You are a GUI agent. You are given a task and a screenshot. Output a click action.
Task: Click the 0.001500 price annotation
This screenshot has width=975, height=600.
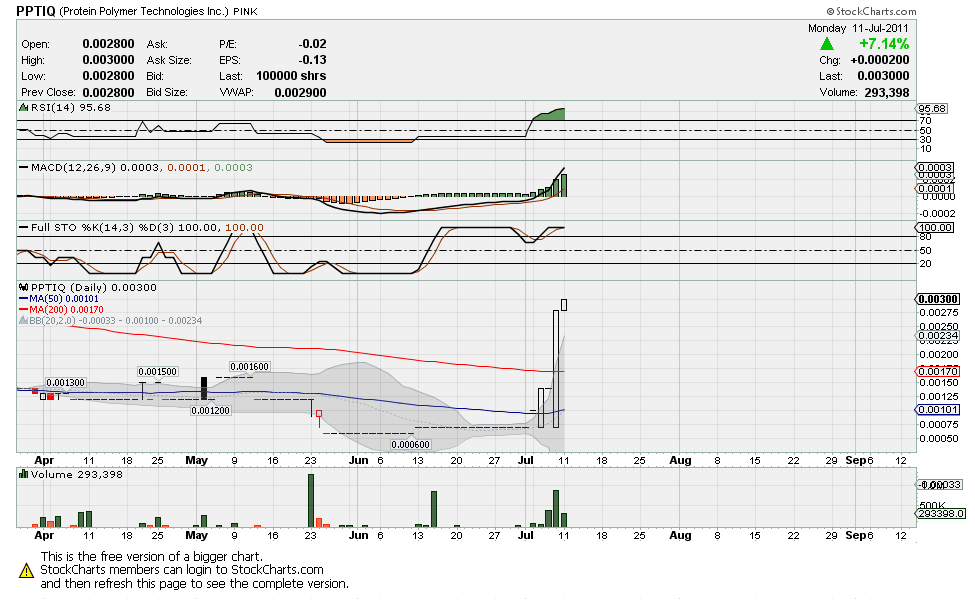pos(158,372)
